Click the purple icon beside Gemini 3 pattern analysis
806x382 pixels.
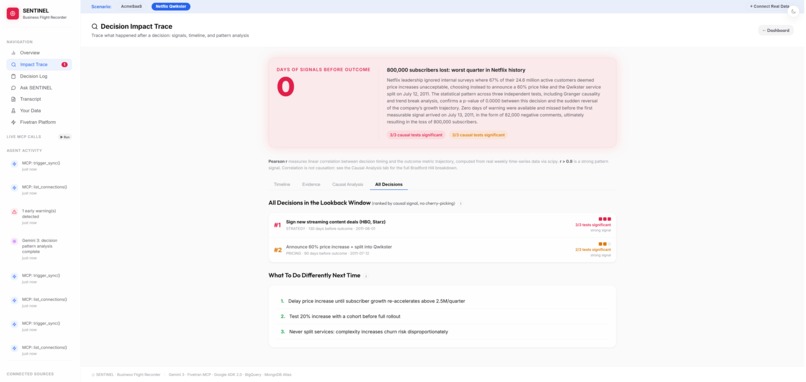[14, 241]
